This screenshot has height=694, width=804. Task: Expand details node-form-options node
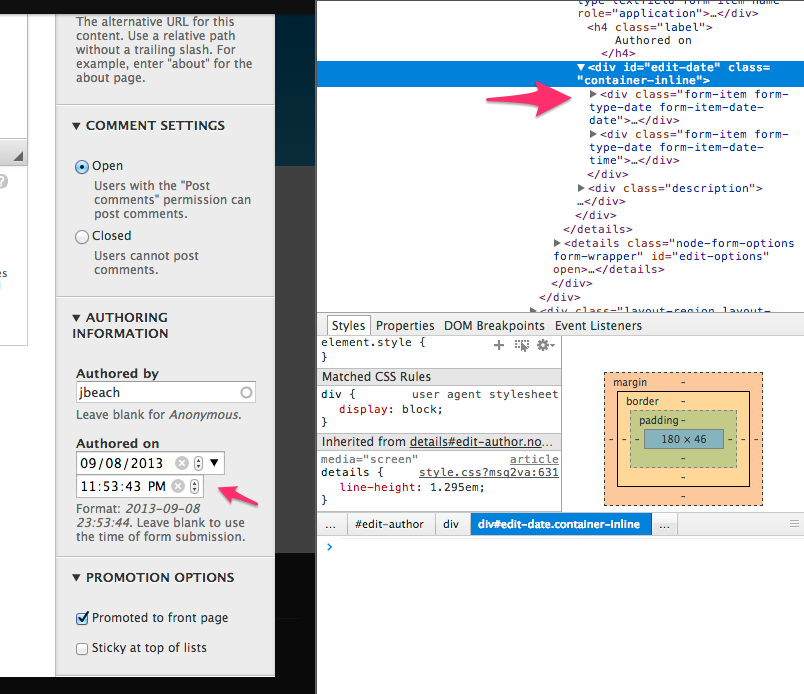[557, 243]
